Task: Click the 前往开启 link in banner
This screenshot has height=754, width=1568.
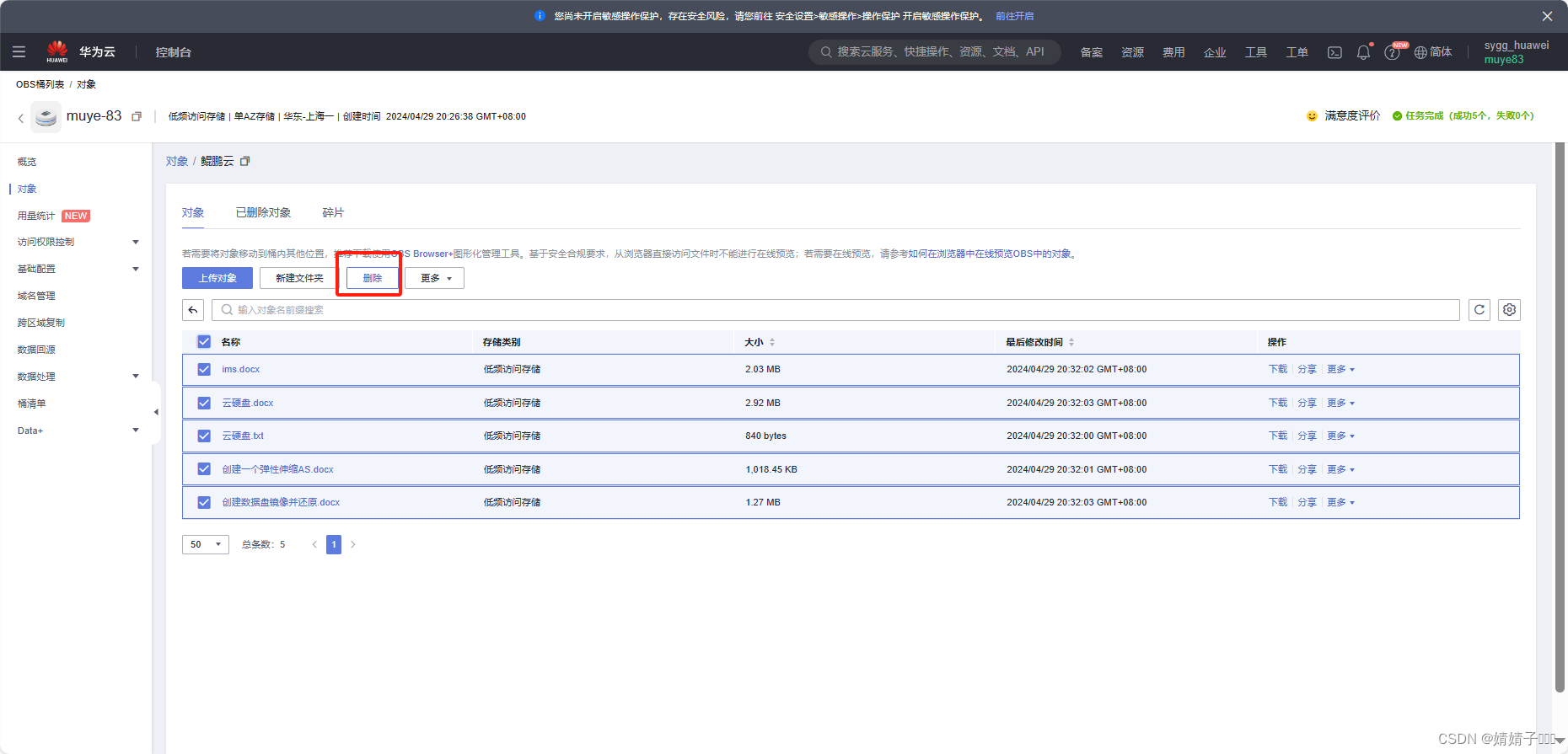Action: click(1014, 16)
